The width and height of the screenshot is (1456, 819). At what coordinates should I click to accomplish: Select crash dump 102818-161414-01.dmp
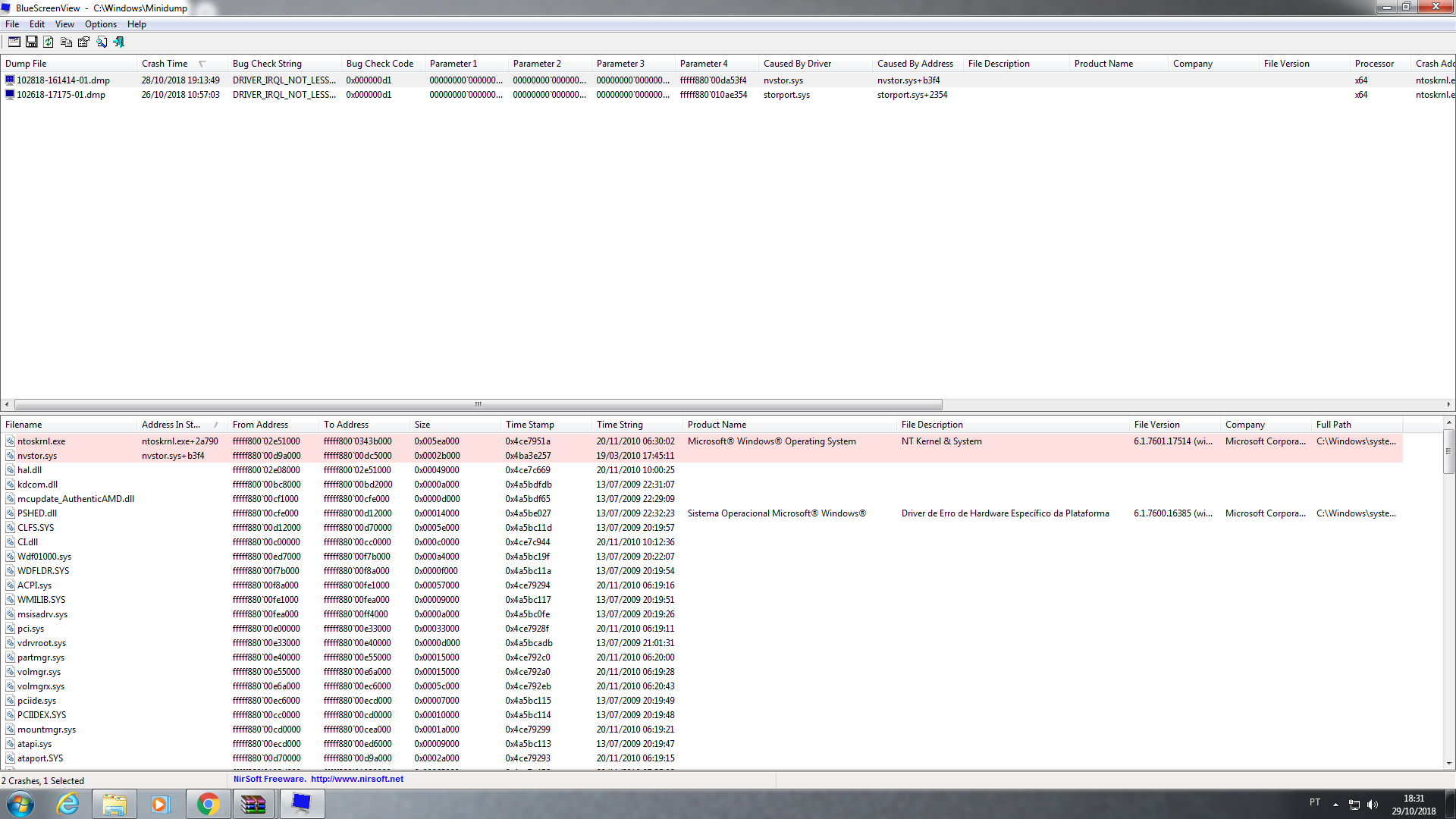(x=63, y=80)
